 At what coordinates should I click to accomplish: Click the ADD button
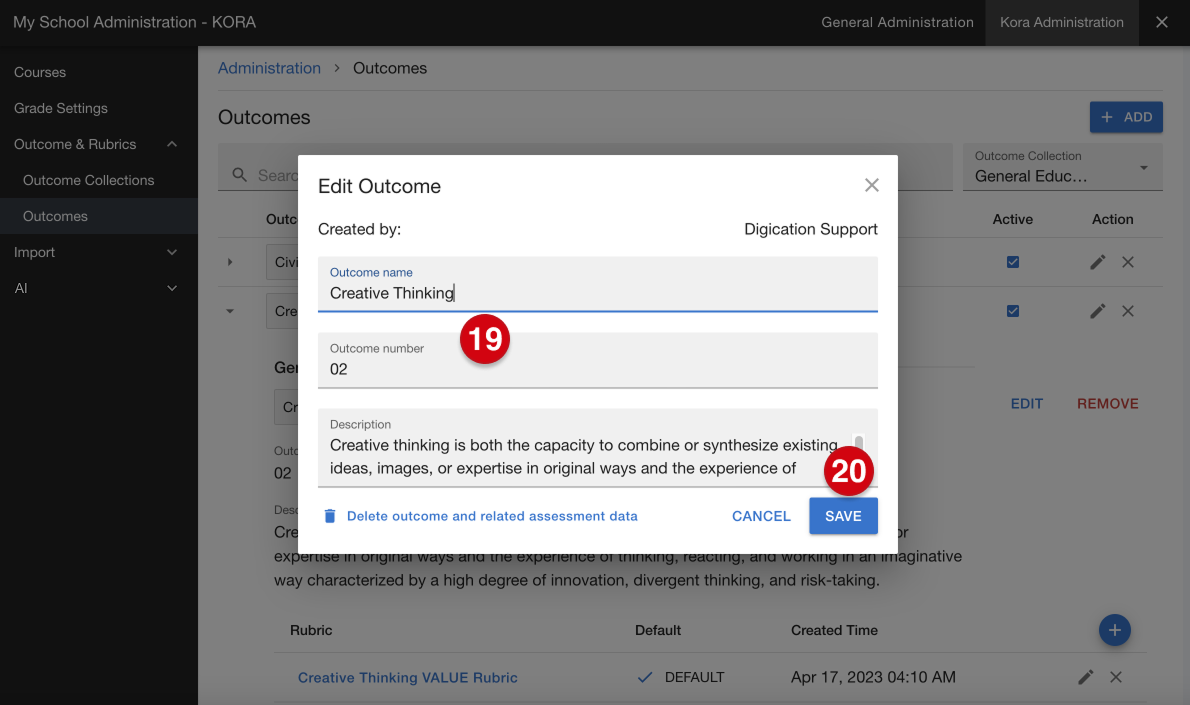click(x=1126, y=117)
